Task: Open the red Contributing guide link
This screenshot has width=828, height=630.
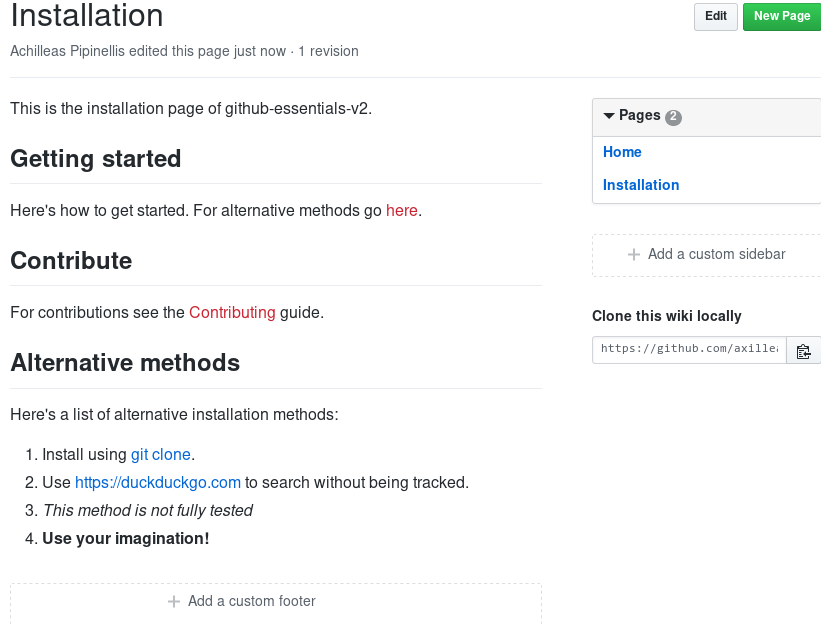Action: coord(232,312)
